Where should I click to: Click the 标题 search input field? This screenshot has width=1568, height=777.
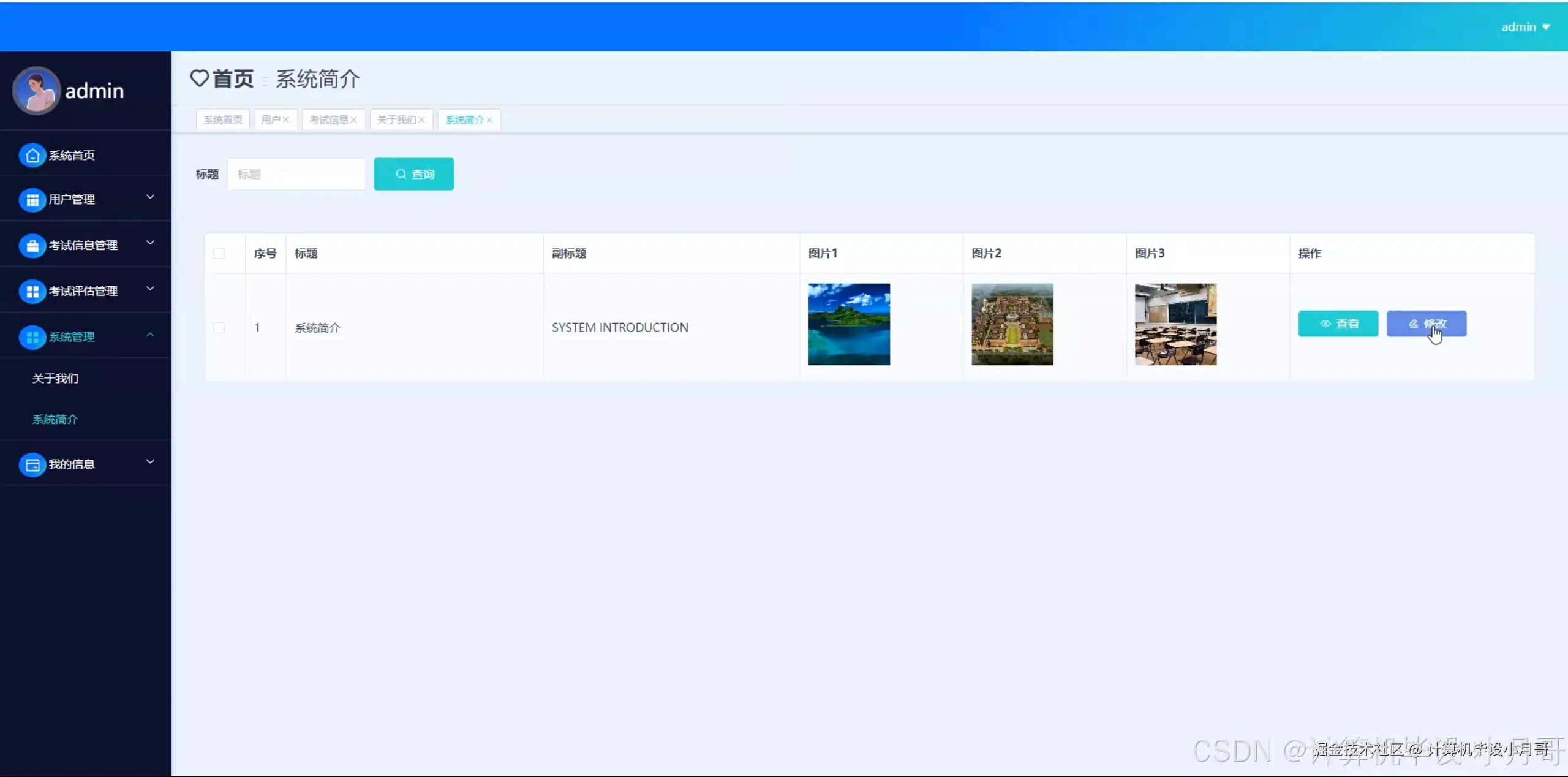pyautogui.click(x=296, y=175)
